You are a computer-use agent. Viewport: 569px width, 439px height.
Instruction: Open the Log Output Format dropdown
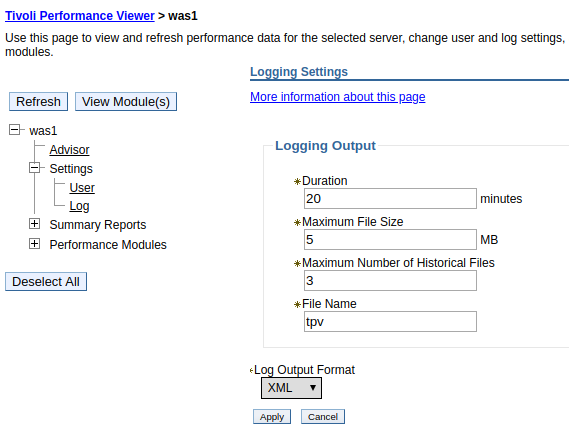291,388
